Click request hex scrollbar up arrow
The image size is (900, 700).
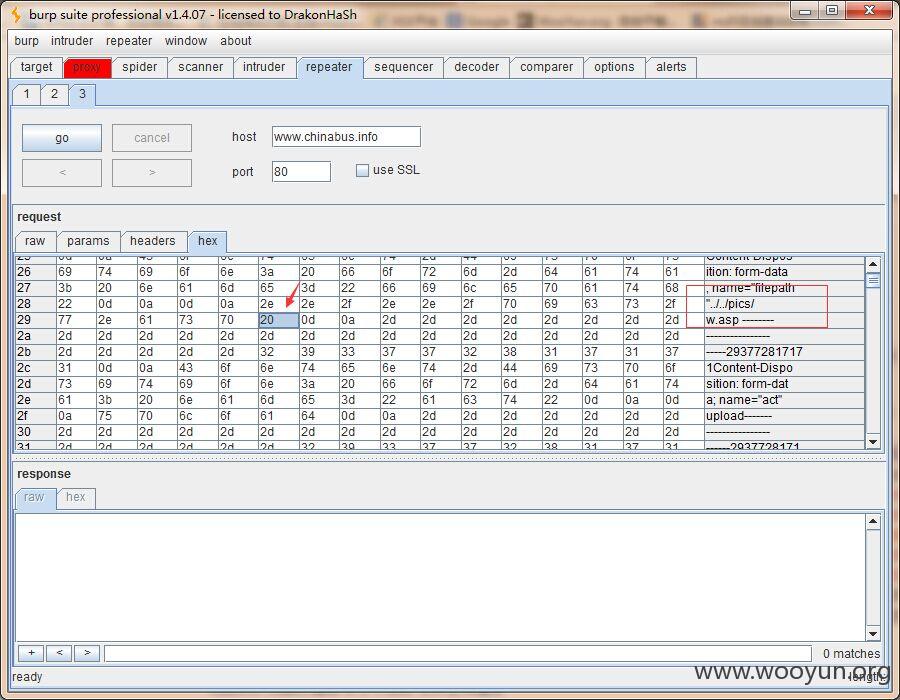point(873,264)
